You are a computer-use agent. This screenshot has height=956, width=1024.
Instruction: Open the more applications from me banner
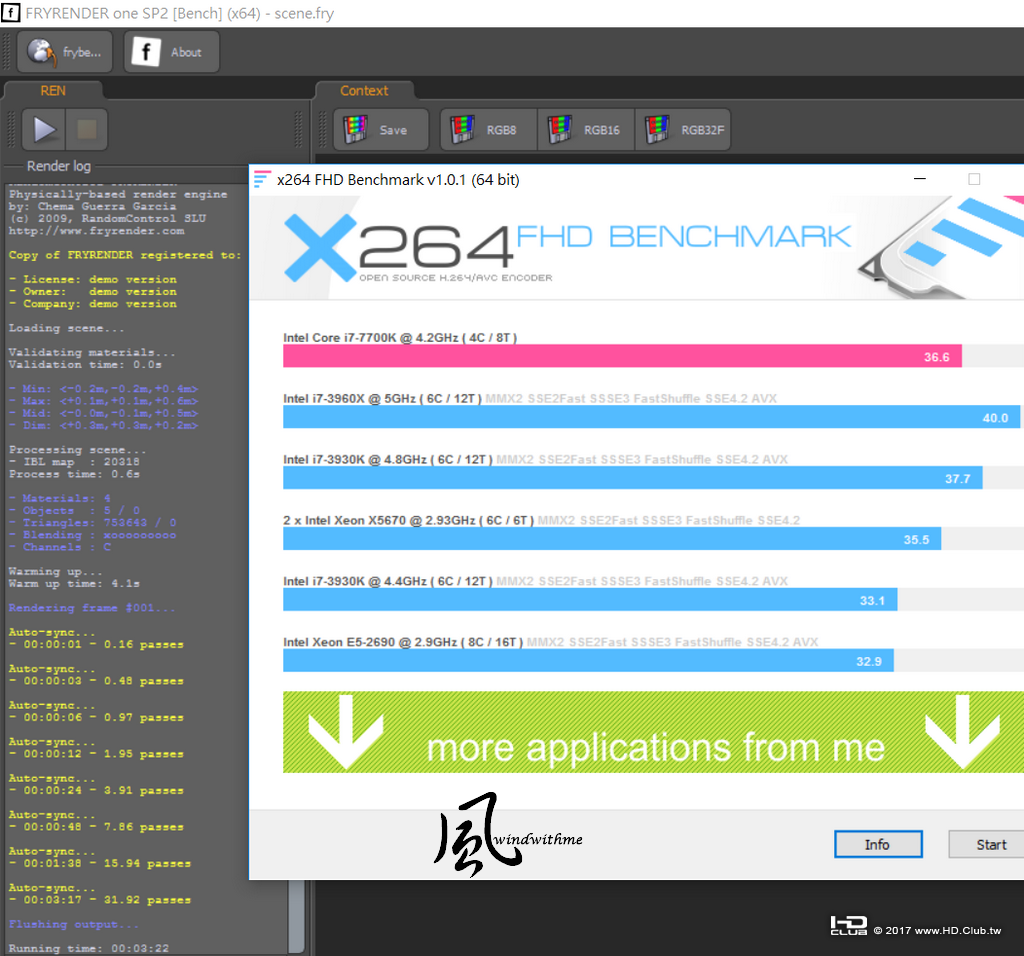point(653,732)
